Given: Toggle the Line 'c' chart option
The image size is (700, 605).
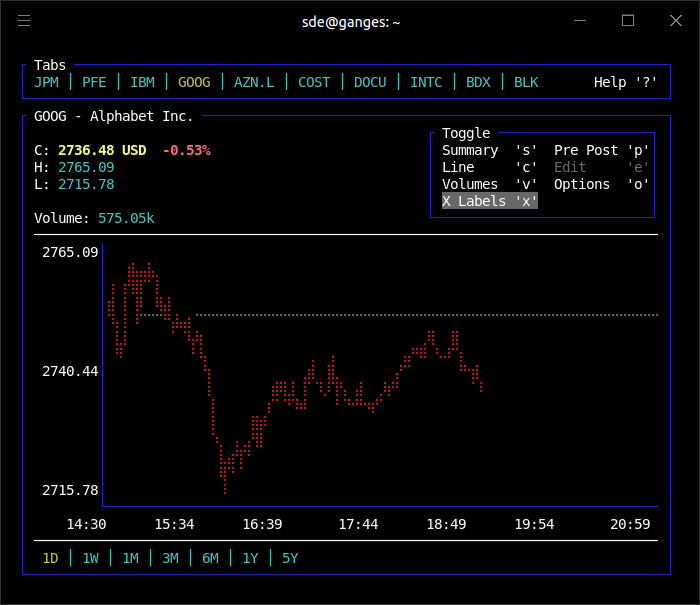Looking at the screenshot, I should point(489,167).
